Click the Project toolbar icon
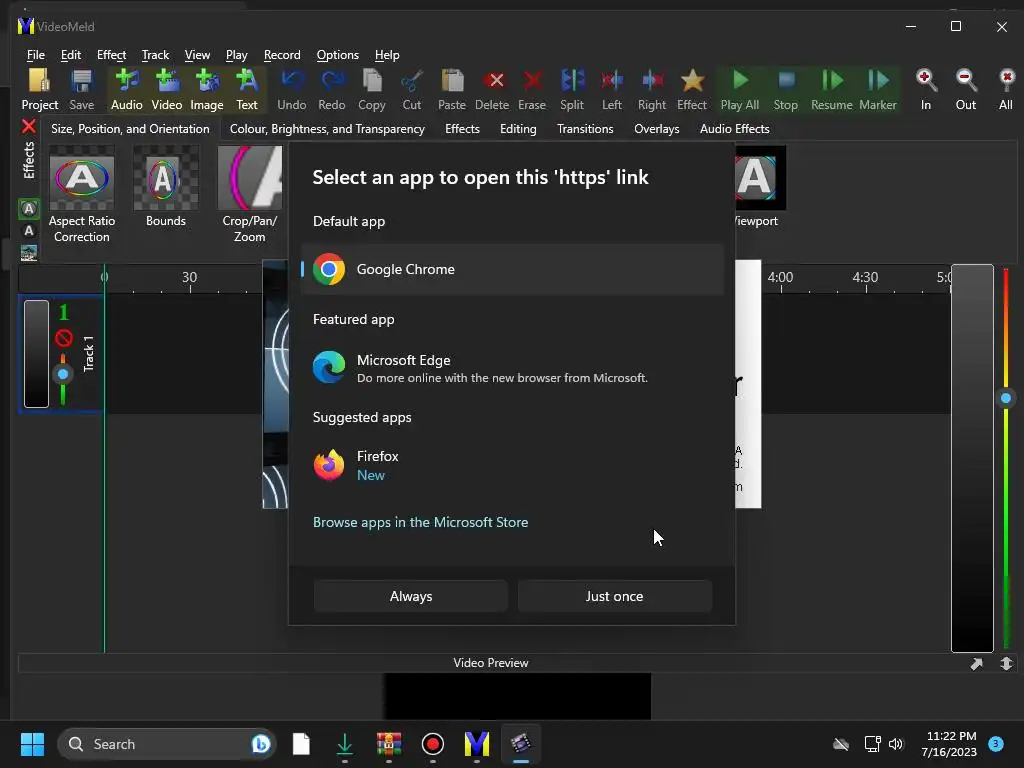Viewport: 1024px width, 768px height. (x=39, y=89)
